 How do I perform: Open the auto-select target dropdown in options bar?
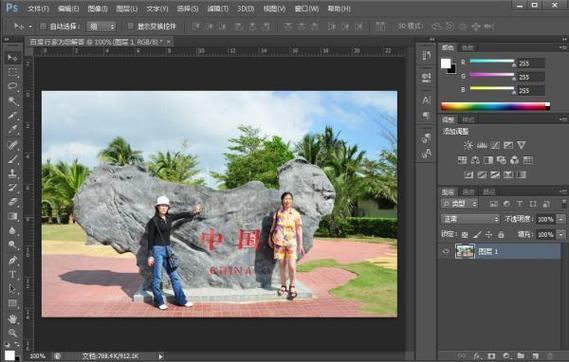click(101, 26)
